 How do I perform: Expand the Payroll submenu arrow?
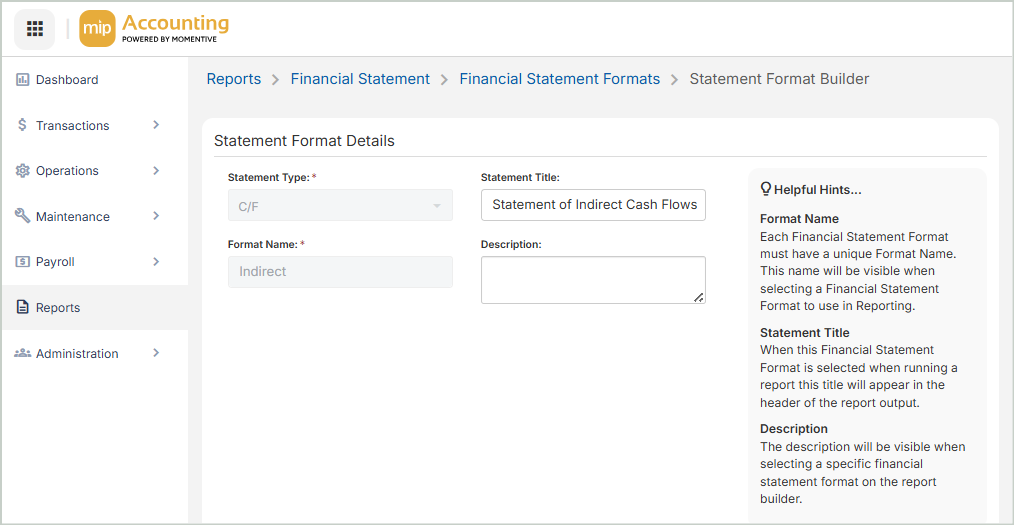pyautogui.click(x=156, y=262)
